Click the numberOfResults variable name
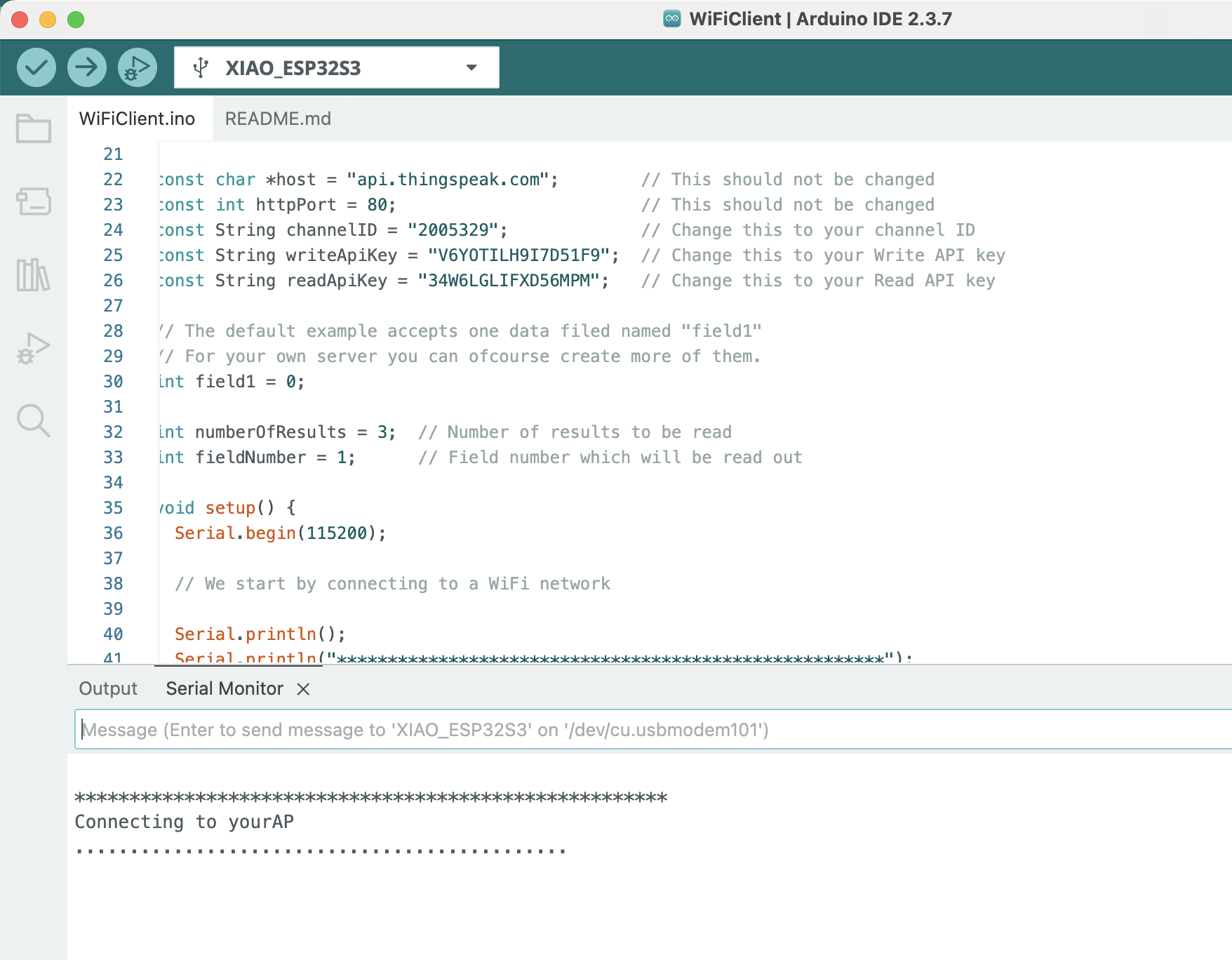The height and width of the screenshot is (960, 1232). pyautogui.click(x=271, y=432)
